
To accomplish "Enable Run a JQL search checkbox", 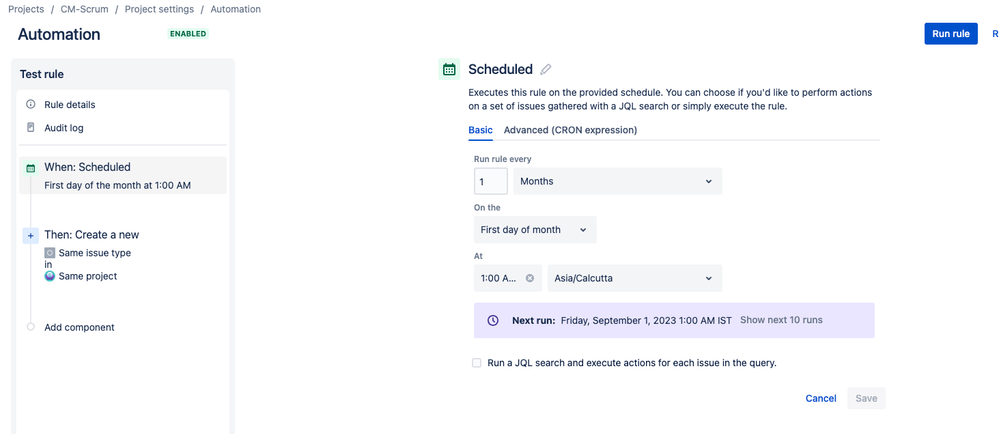I will 477,363.
